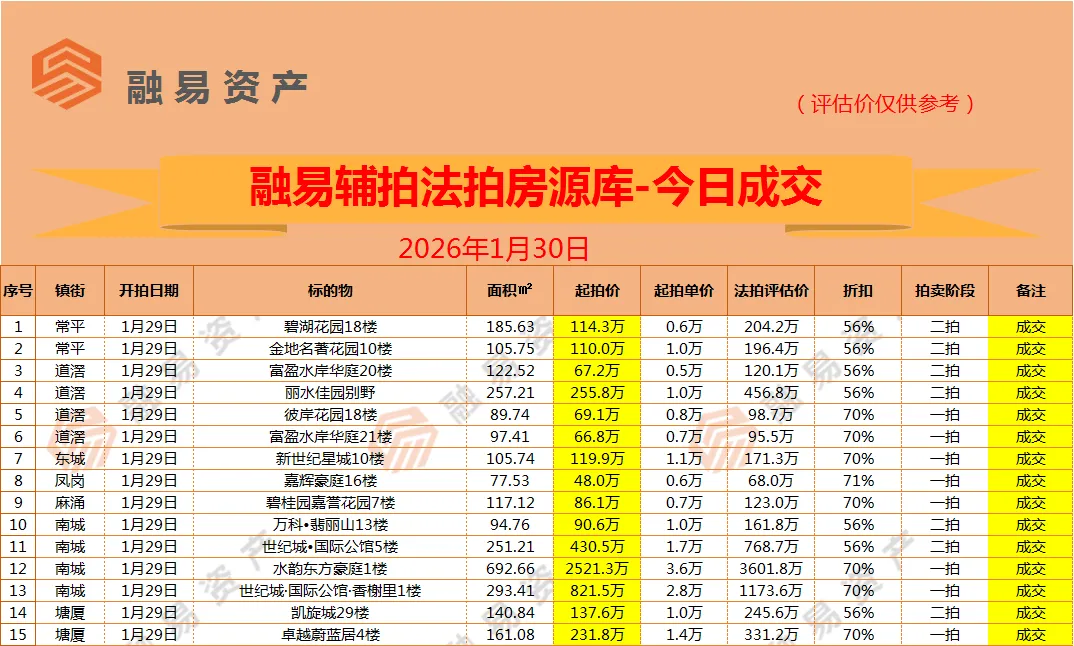Click the area value 185.63

[x=510, y=327]
